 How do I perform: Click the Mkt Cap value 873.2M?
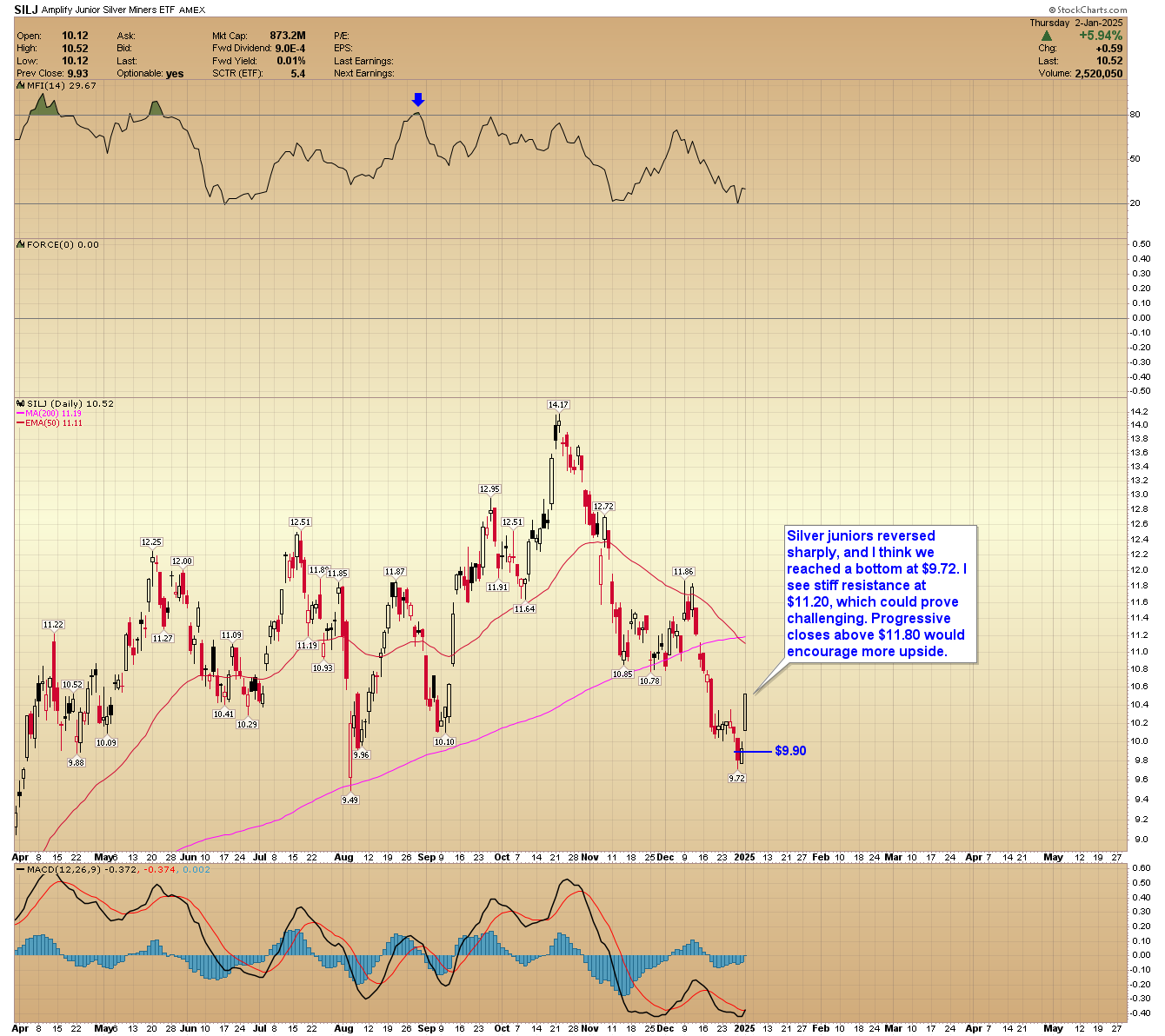[x=288, y=37]
